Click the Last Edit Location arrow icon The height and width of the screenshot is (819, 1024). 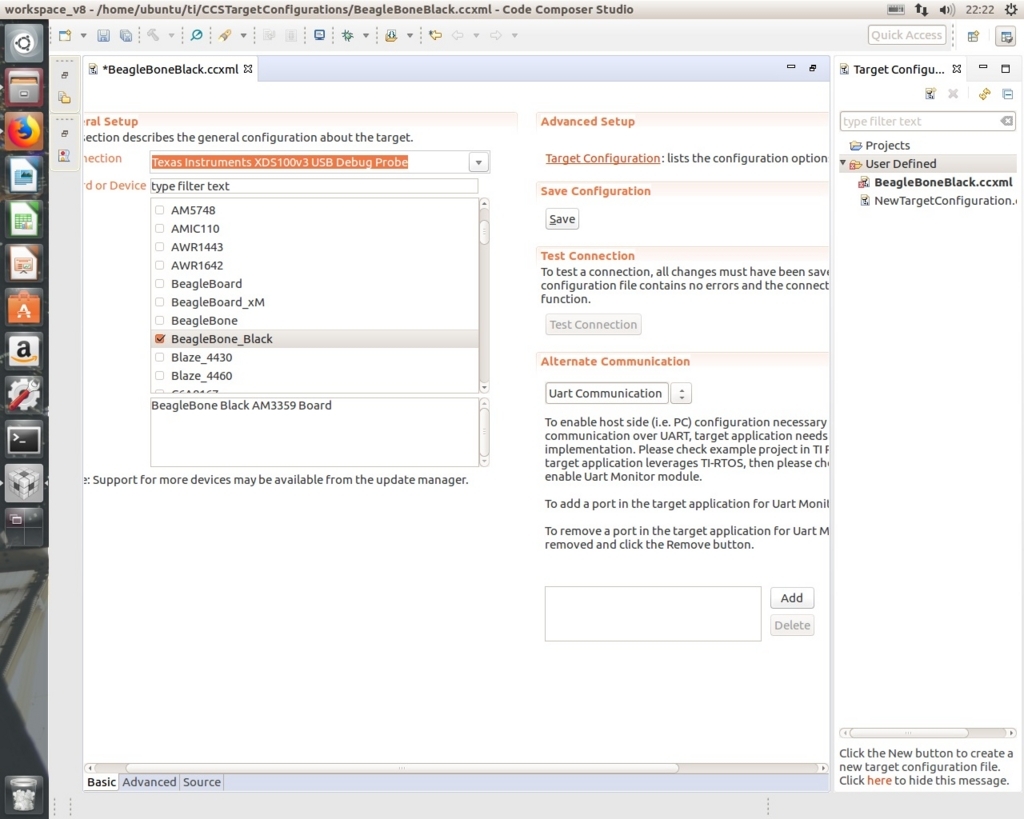point(436,35)
